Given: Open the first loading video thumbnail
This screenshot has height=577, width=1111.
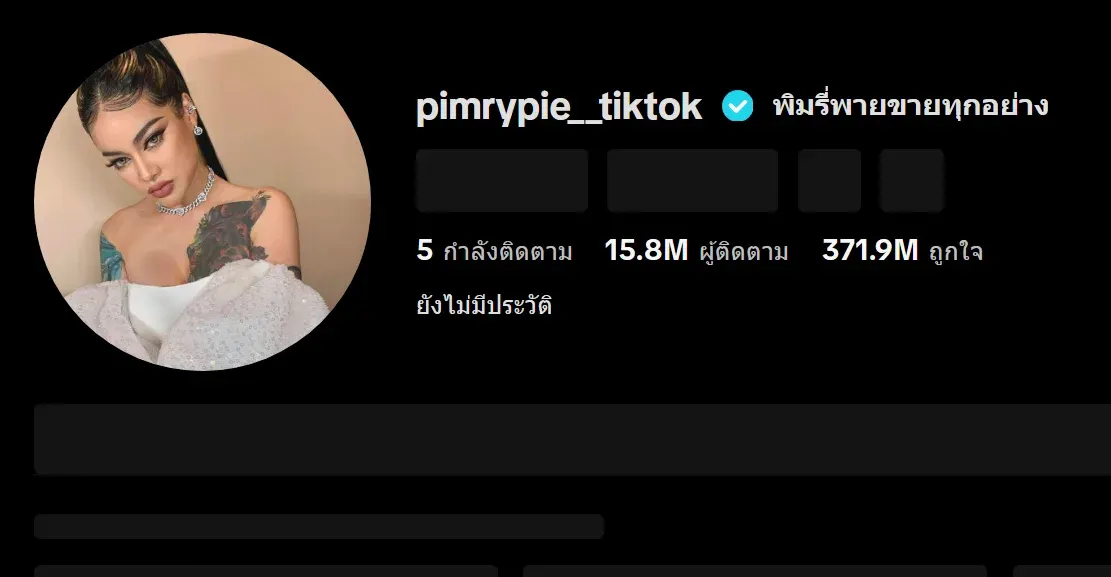Looking at the screenshot, I should coord(266,571).
